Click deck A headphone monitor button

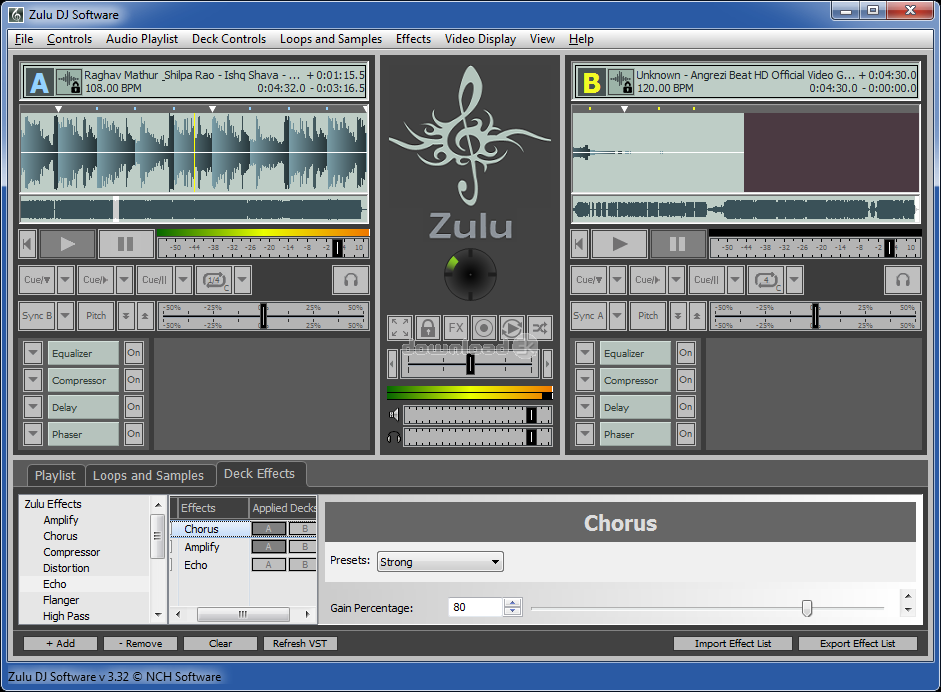pos(350,280)
